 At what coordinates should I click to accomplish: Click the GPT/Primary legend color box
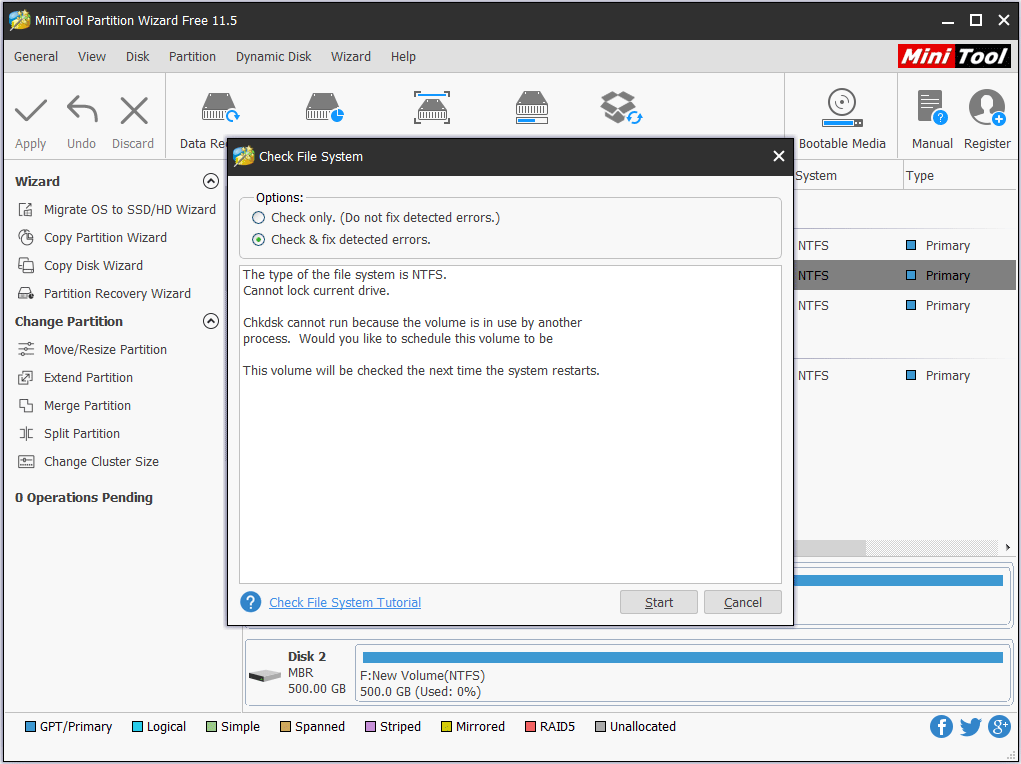pyautogui.click(x=30, y=726)
